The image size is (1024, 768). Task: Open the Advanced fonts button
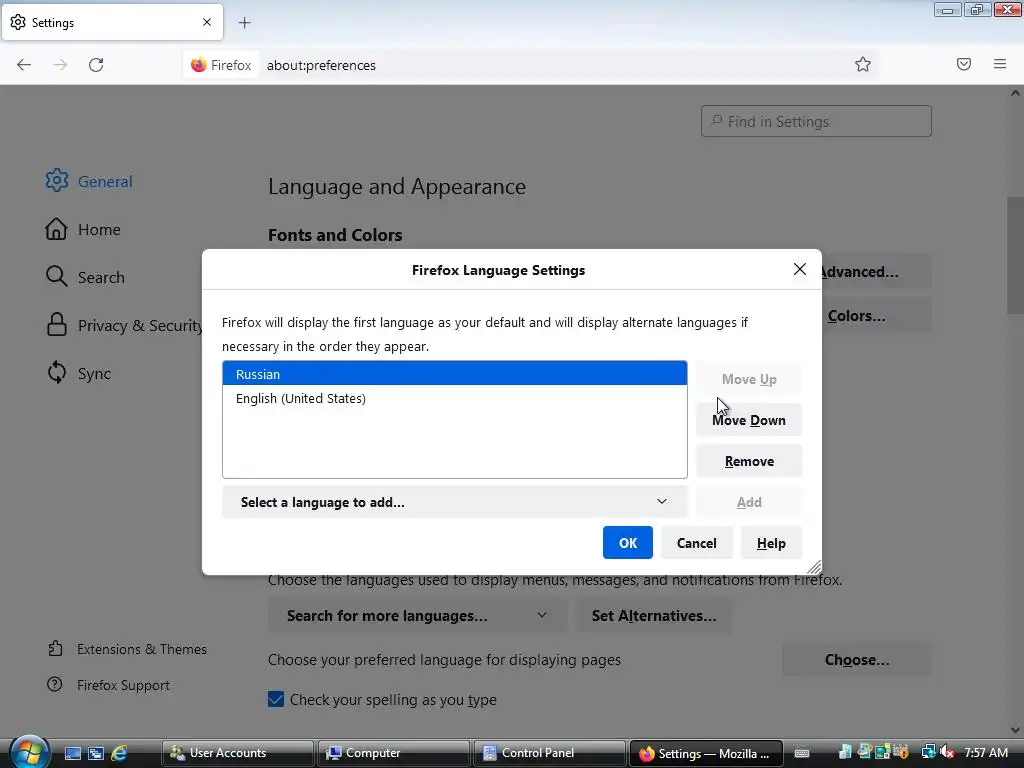pos(875,272)
